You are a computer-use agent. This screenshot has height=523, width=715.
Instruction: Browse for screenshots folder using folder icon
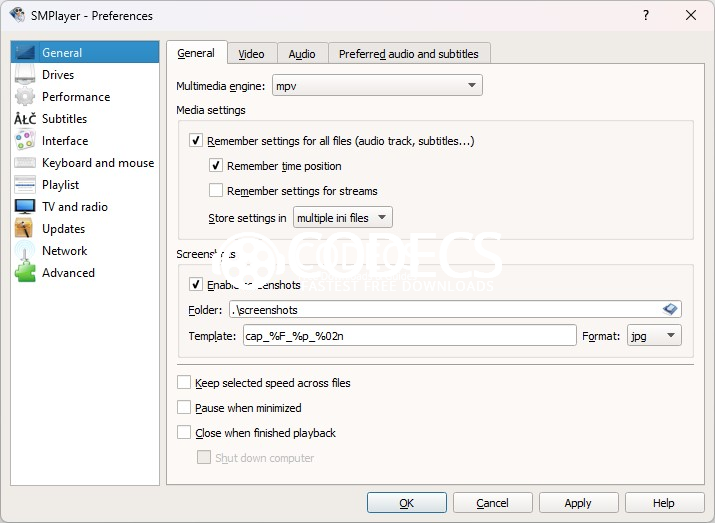(x=670, y=309)
